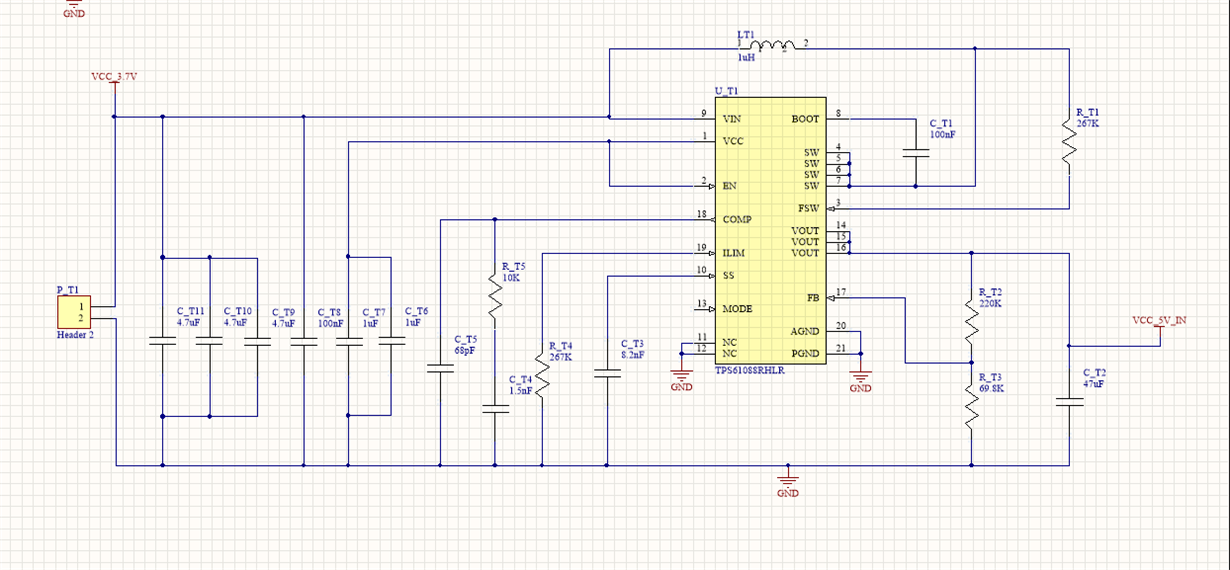Screen dimensions: 1230x570
Task: Select the C_T5 capacitor symbol
Action: (x=439, y=368)
